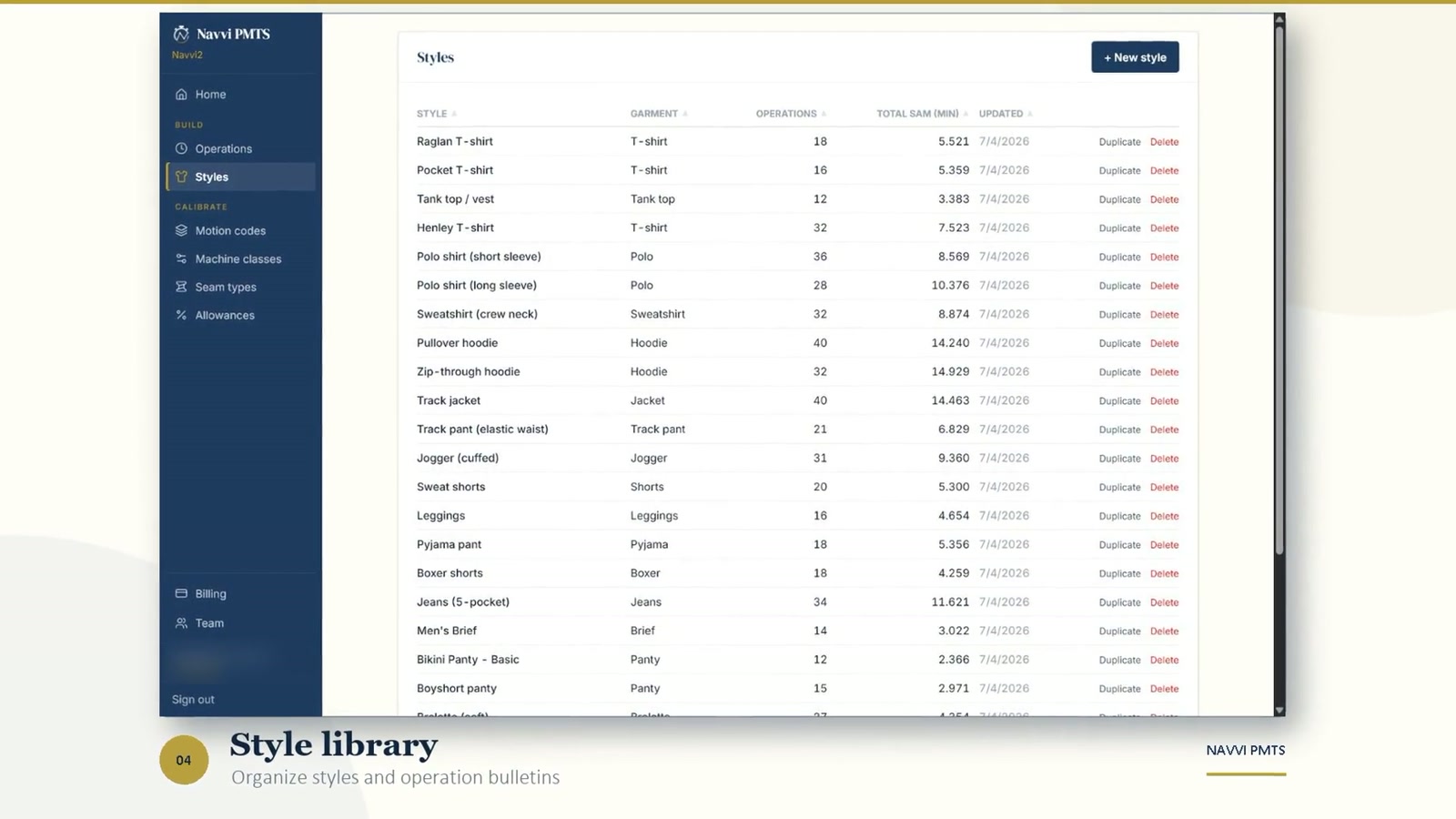Duplicate the Jogger (cuffed) style
This screenshot has width=1456, height=819.
click(1119, 459)
